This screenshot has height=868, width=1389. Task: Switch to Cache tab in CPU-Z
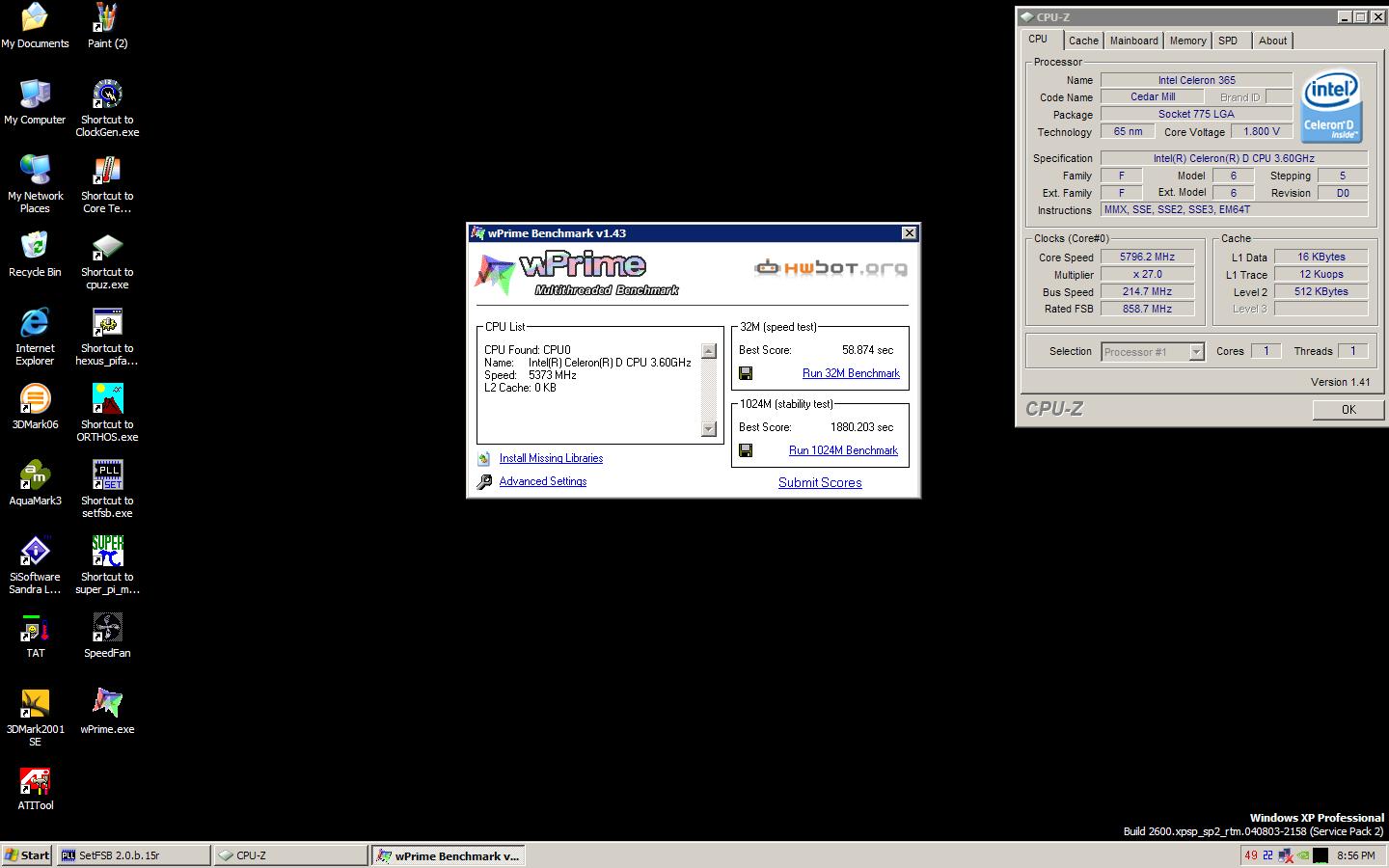[x=1083, y=41]
